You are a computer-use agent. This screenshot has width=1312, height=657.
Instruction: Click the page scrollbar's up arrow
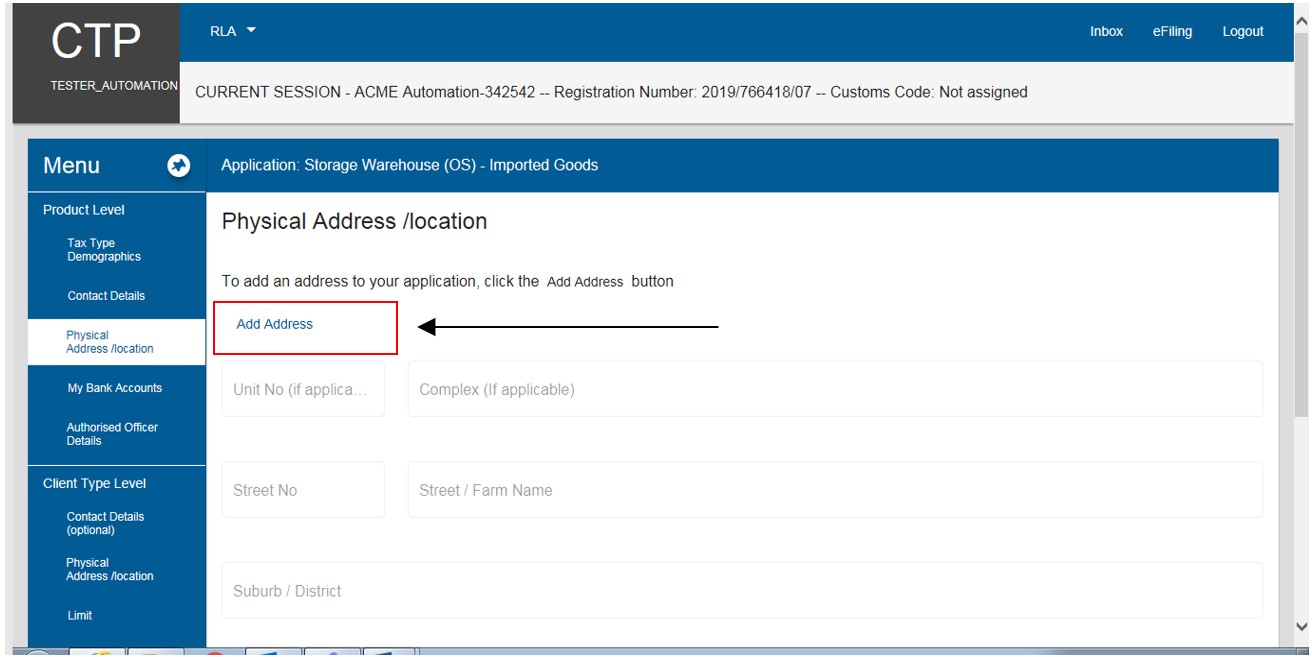point(1301,21)
